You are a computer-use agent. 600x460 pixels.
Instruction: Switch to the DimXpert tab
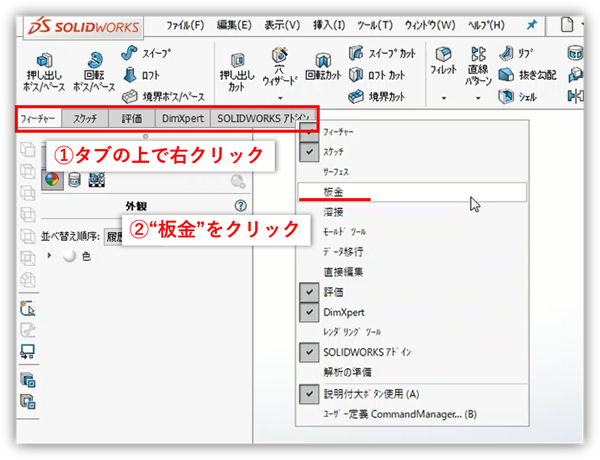tap(183, 119)
